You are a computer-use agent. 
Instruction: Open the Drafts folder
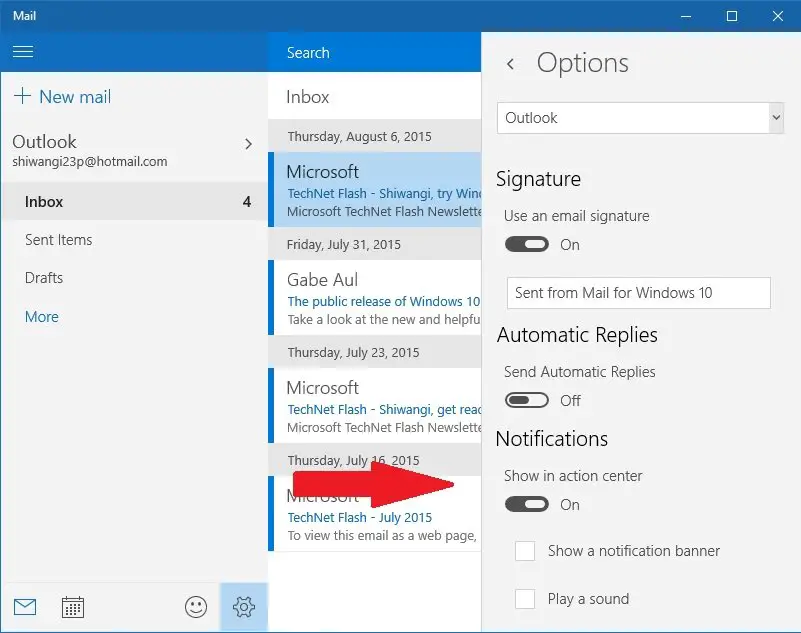click(134, 278)
